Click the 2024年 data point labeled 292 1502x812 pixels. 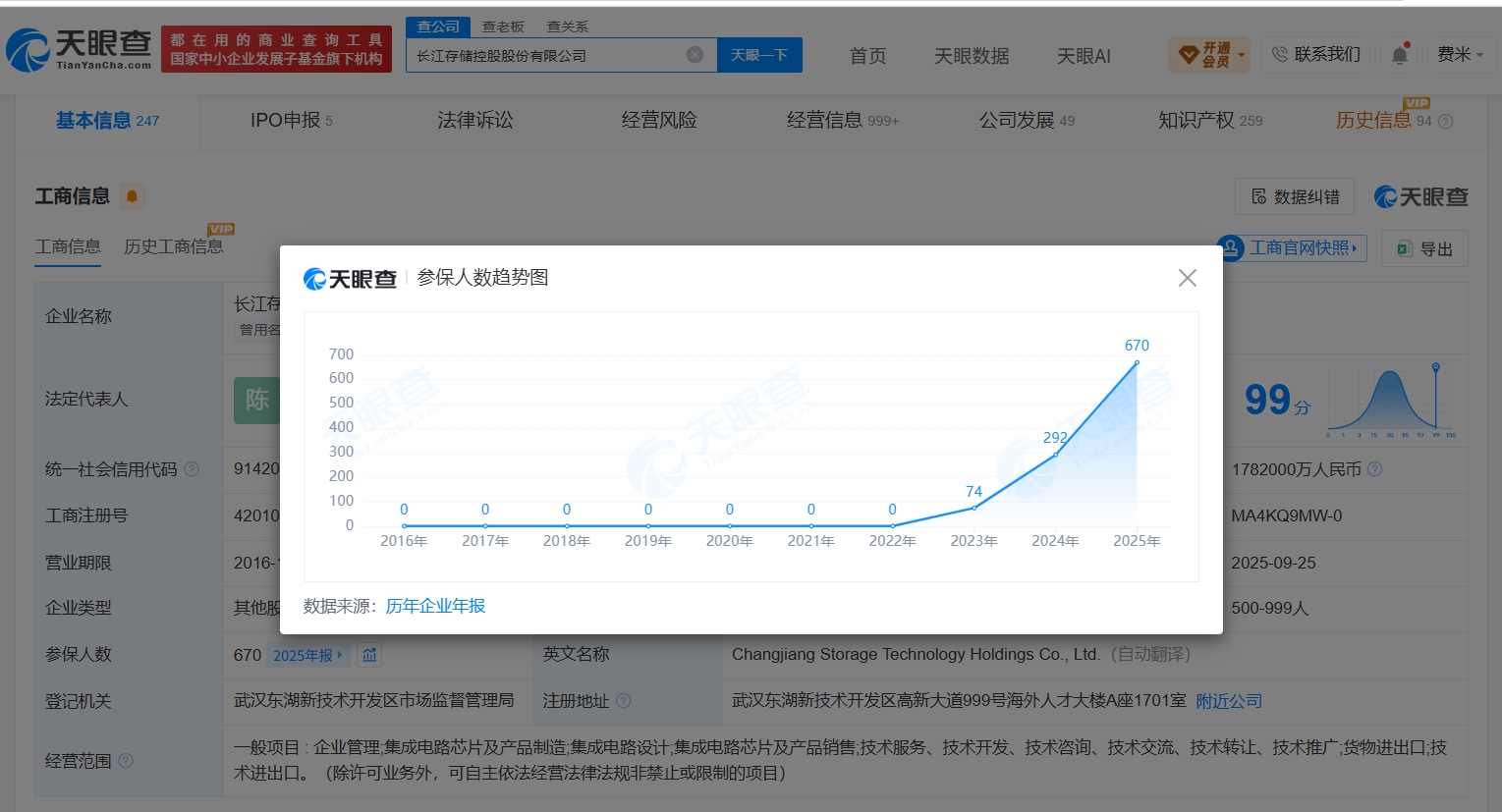click(1055, 455)
